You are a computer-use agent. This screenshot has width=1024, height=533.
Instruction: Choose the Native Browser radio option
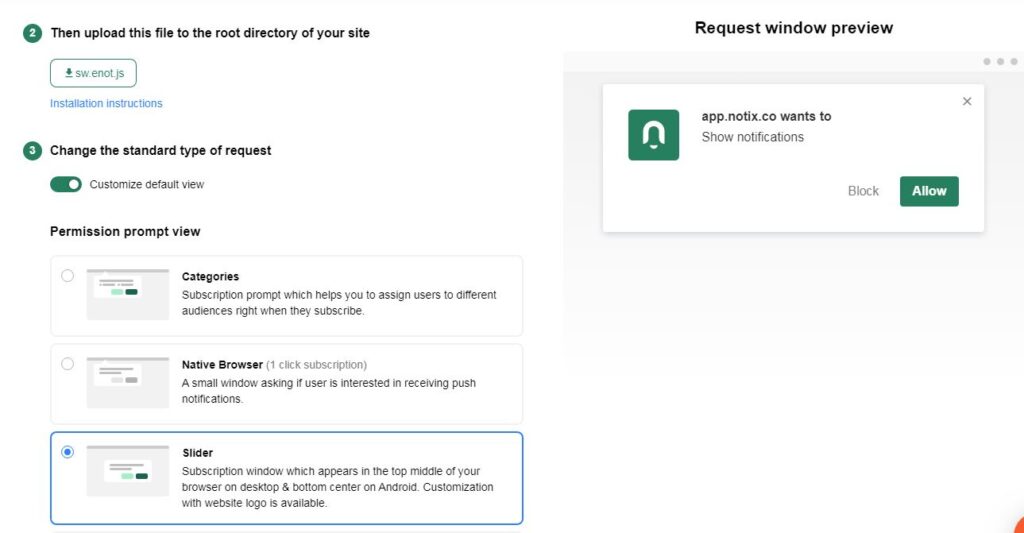67,364
